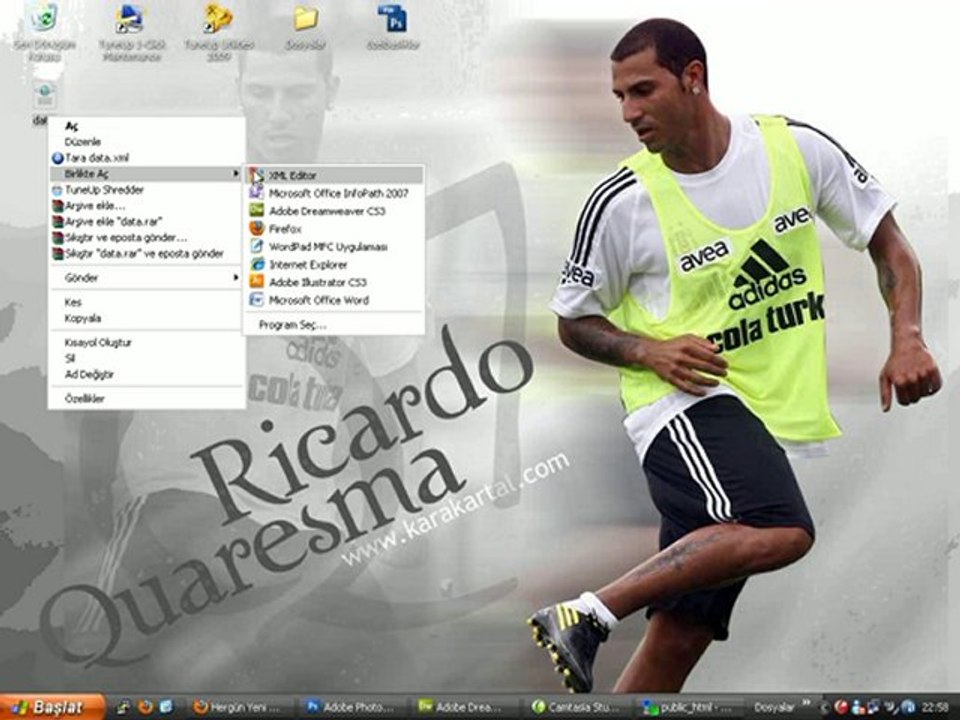960x720 pixels.
Task: Choose 'Sıkıştır "data.rar" ve eposta gönder'
Action: pyautogui.click(x=147, y=253)
